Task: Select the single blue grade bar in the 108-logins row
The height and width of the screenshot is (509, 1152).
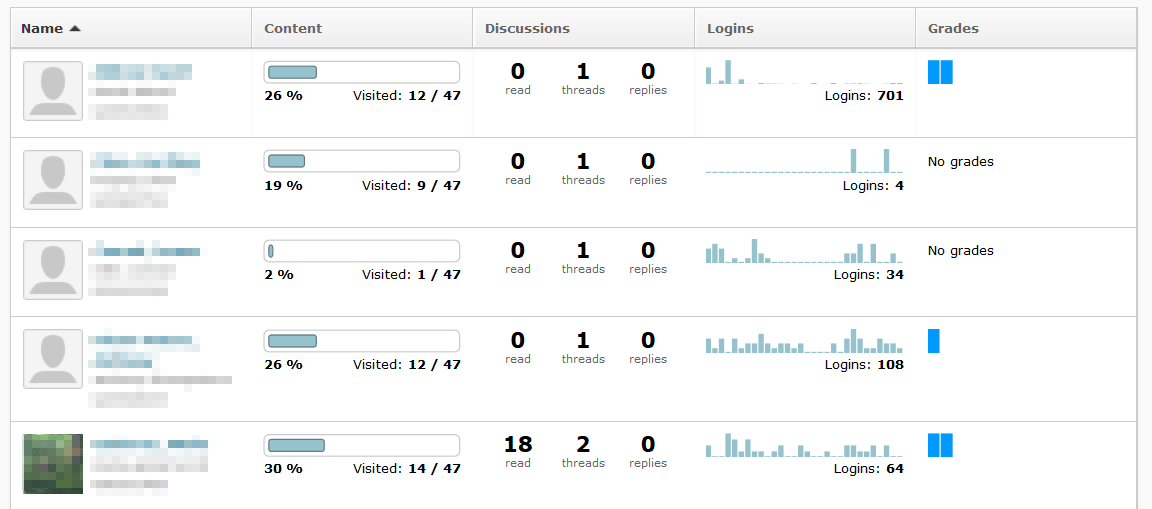Action: (934, 341)
